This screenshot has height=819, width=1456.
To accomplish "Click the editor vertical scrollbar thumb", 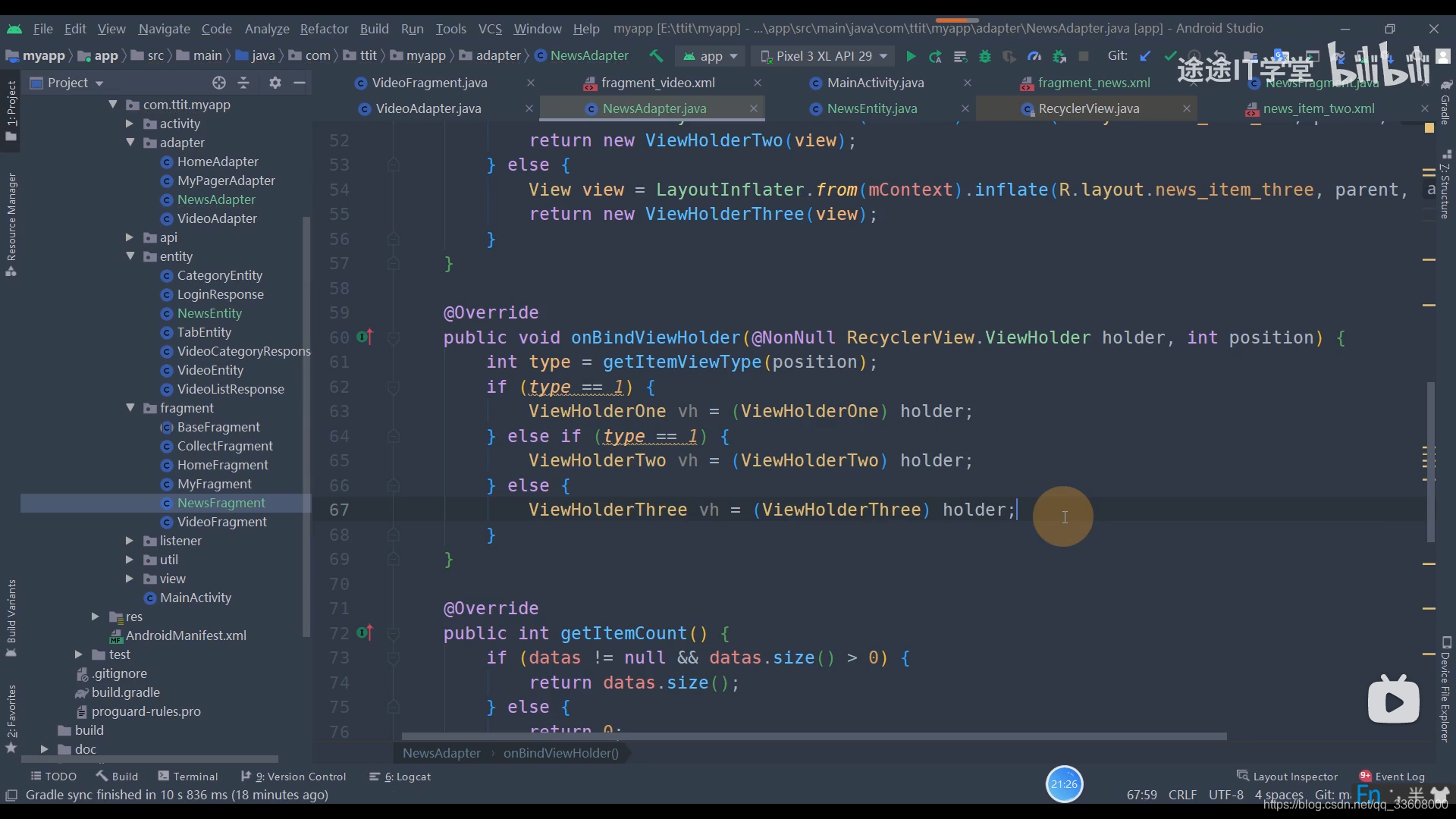I will (x=1431, y=461).
